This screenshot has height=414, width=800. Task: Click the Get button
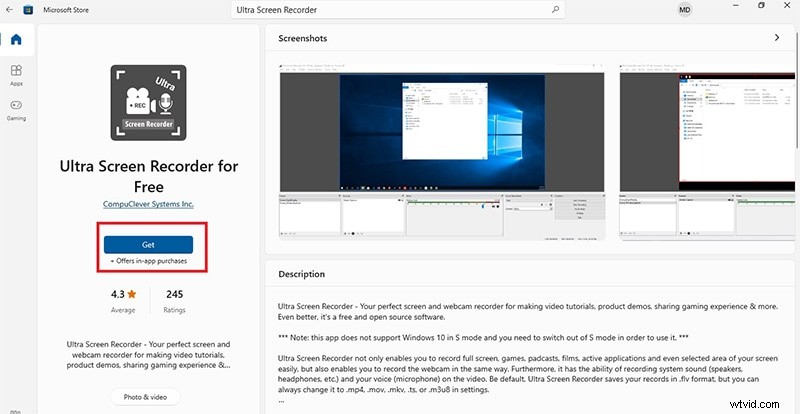click(148, 245)
